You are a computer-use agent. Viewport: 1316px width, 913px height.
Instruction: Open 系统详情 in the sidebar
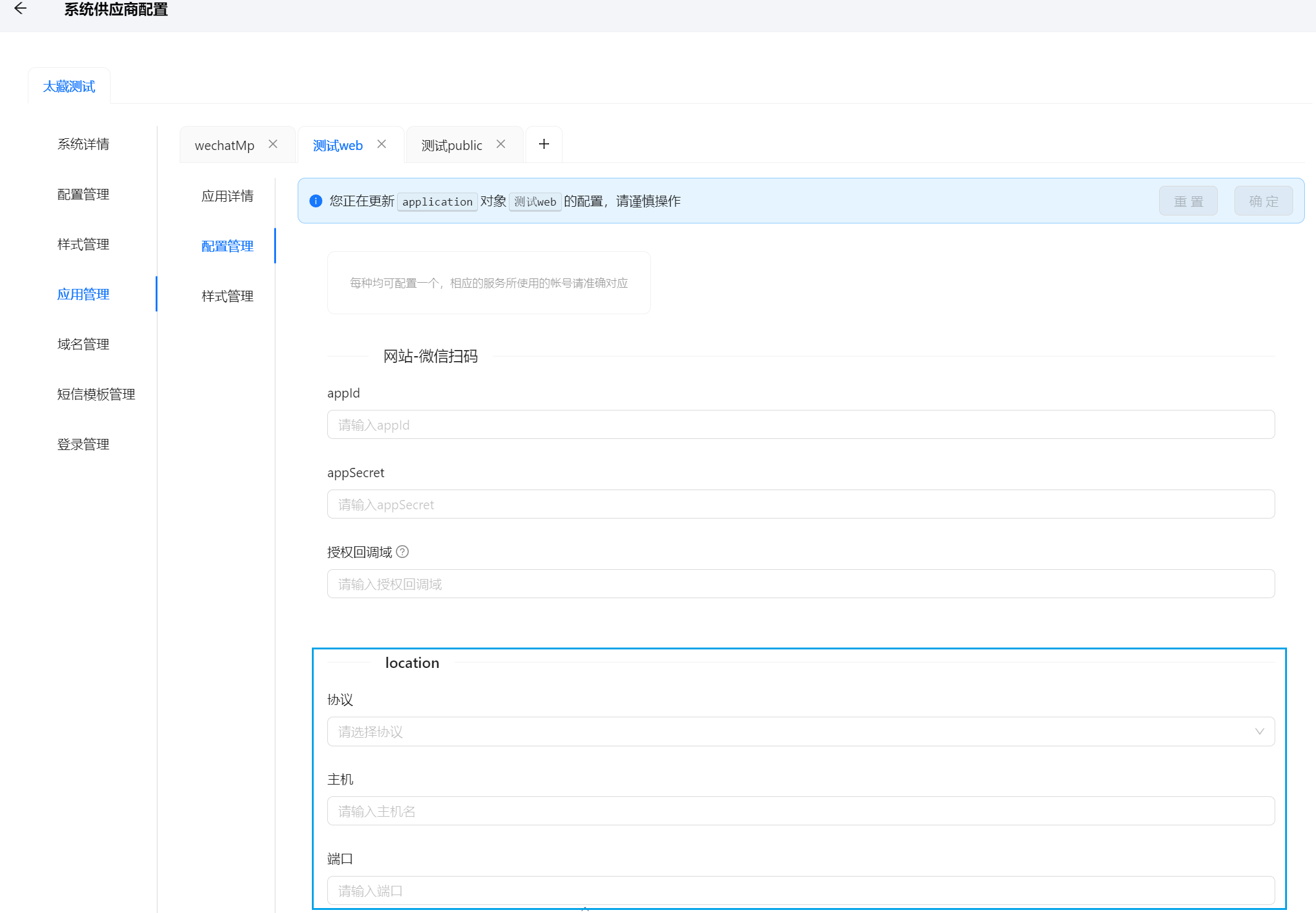(x=83, y=144)
